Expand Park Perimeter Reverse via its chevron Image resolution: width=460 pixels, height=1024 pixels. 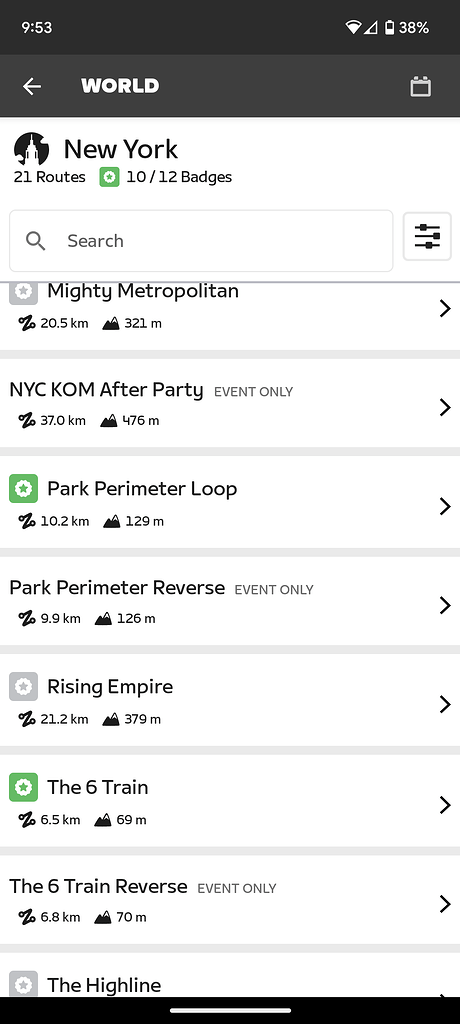tap(445, 605)
